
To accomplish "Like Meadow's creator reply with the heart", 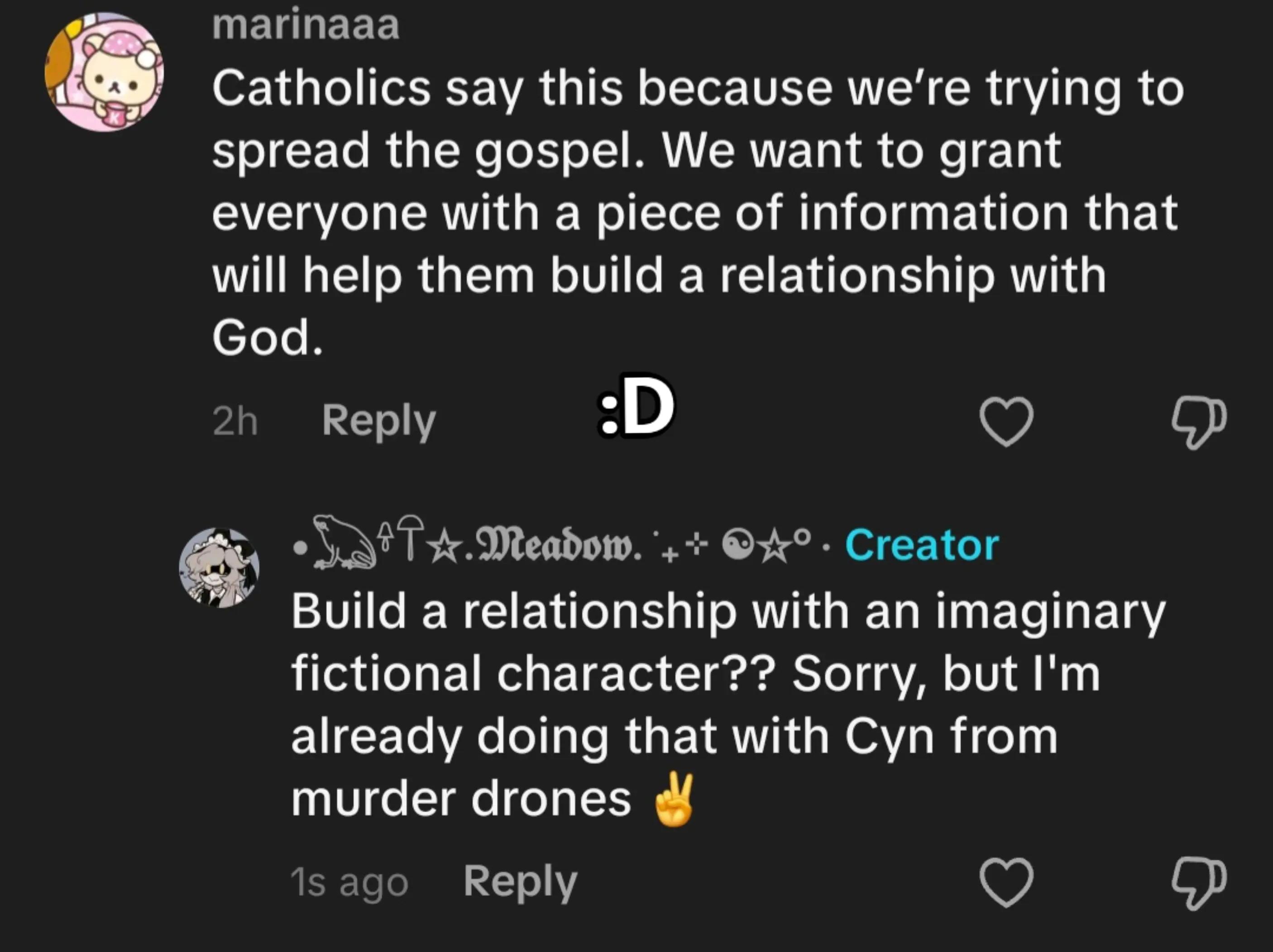I will 1006,882.
